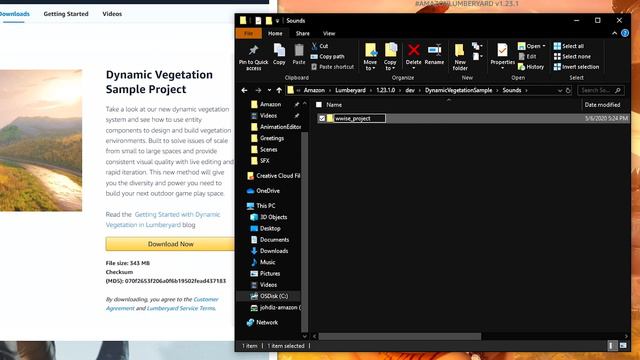Toggle the select-all checkbox beside Name
This screenshot has height=360, width=640.
pos(319,105)
